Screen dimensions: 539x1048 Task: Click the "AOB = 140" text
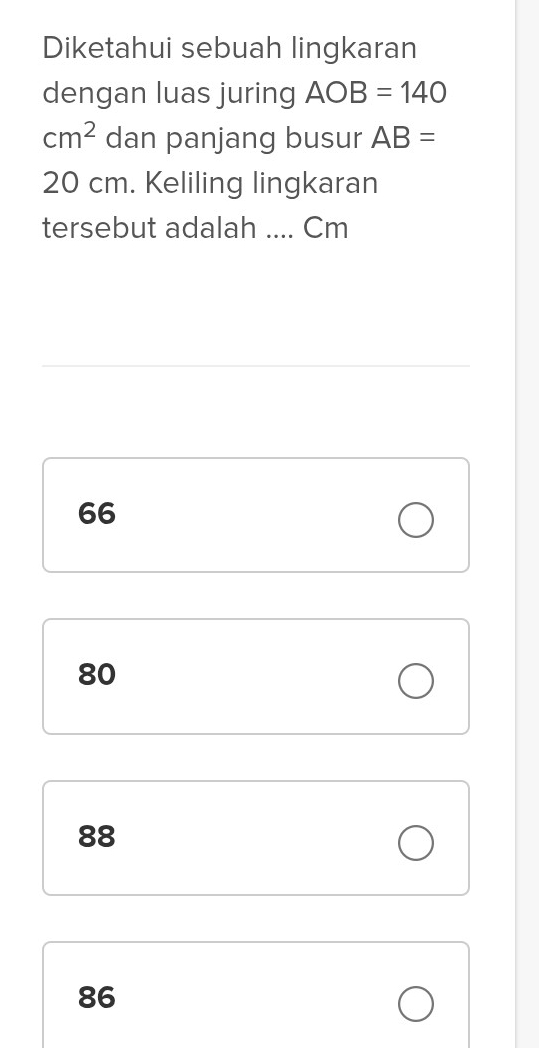[x=376, y=93]
